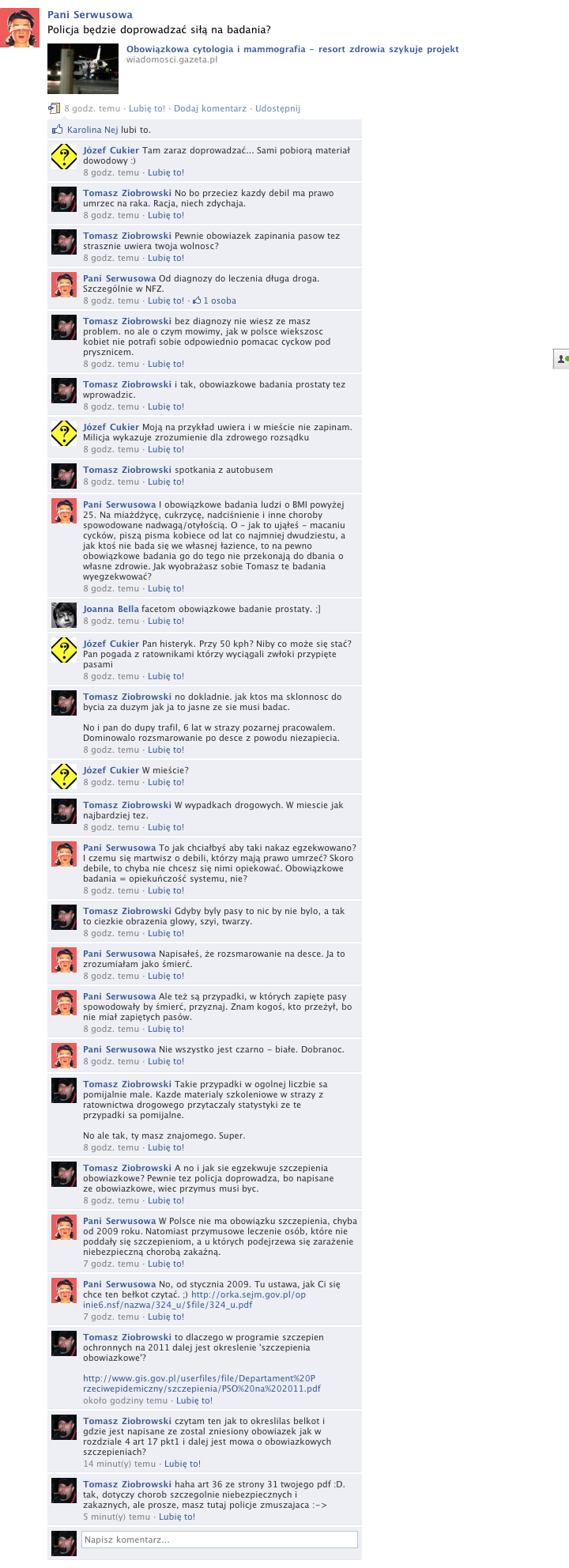Click Józef Cukier's yellow question-mark avatar on first comment
Screen dimensions: 569x1568
tap(64, 157)
